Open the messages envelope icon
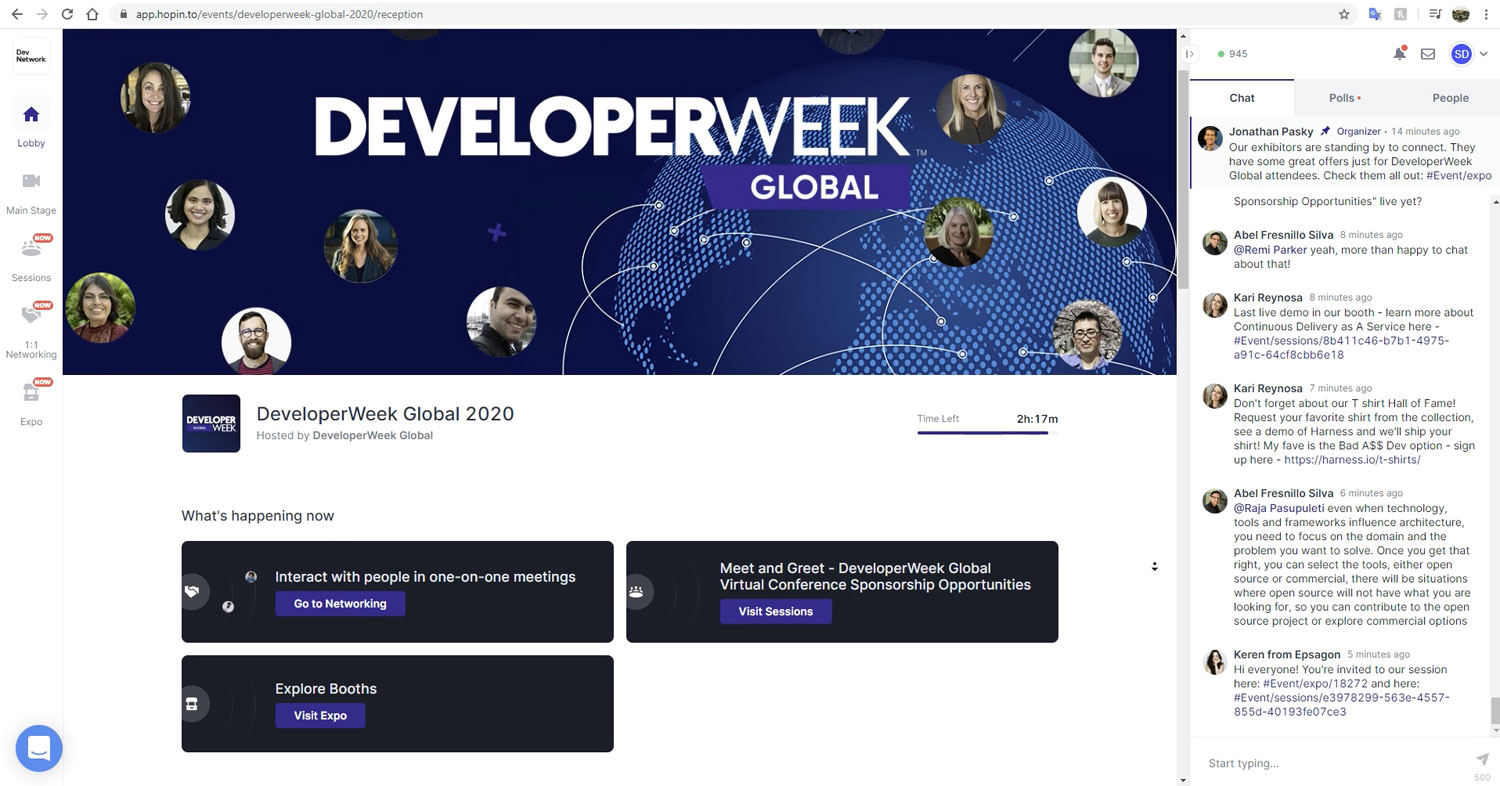Screen dimensions: 1500x786 pos(1428,54)
